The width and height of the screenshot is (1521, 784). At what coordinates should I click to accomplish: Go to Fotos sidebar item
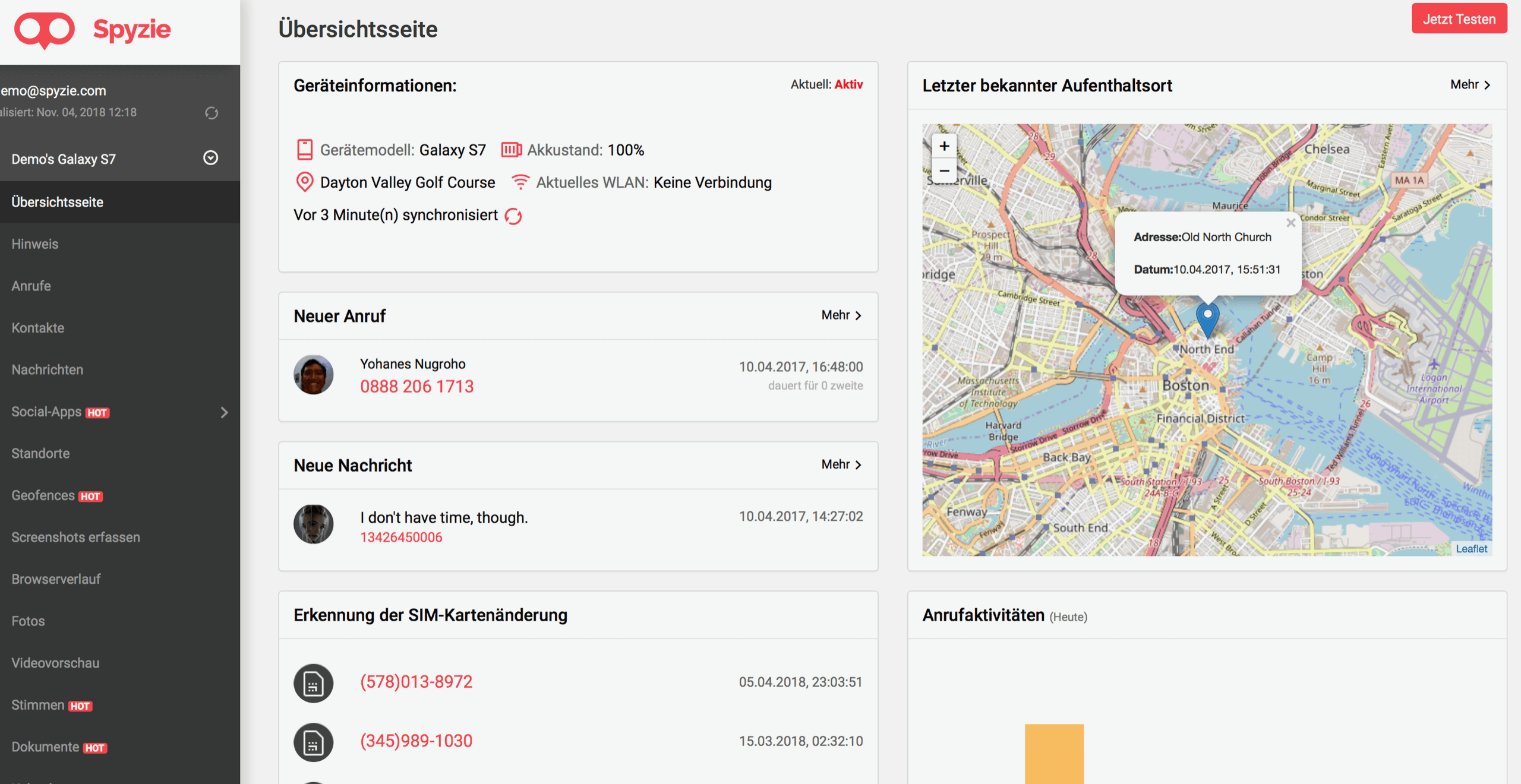click(x=120, y=621)
